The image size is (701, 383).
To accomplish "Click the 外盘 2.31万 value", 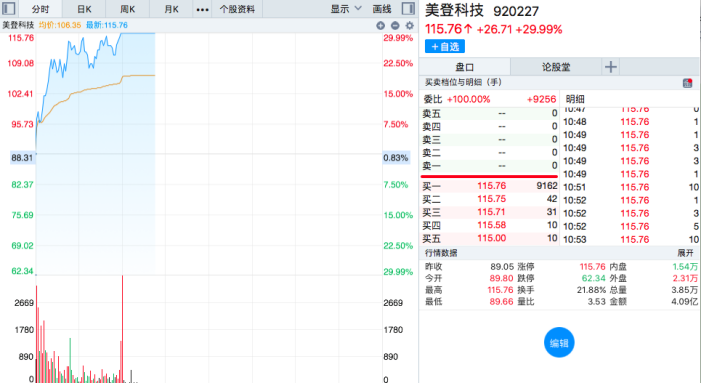I will tap(685, 278).
